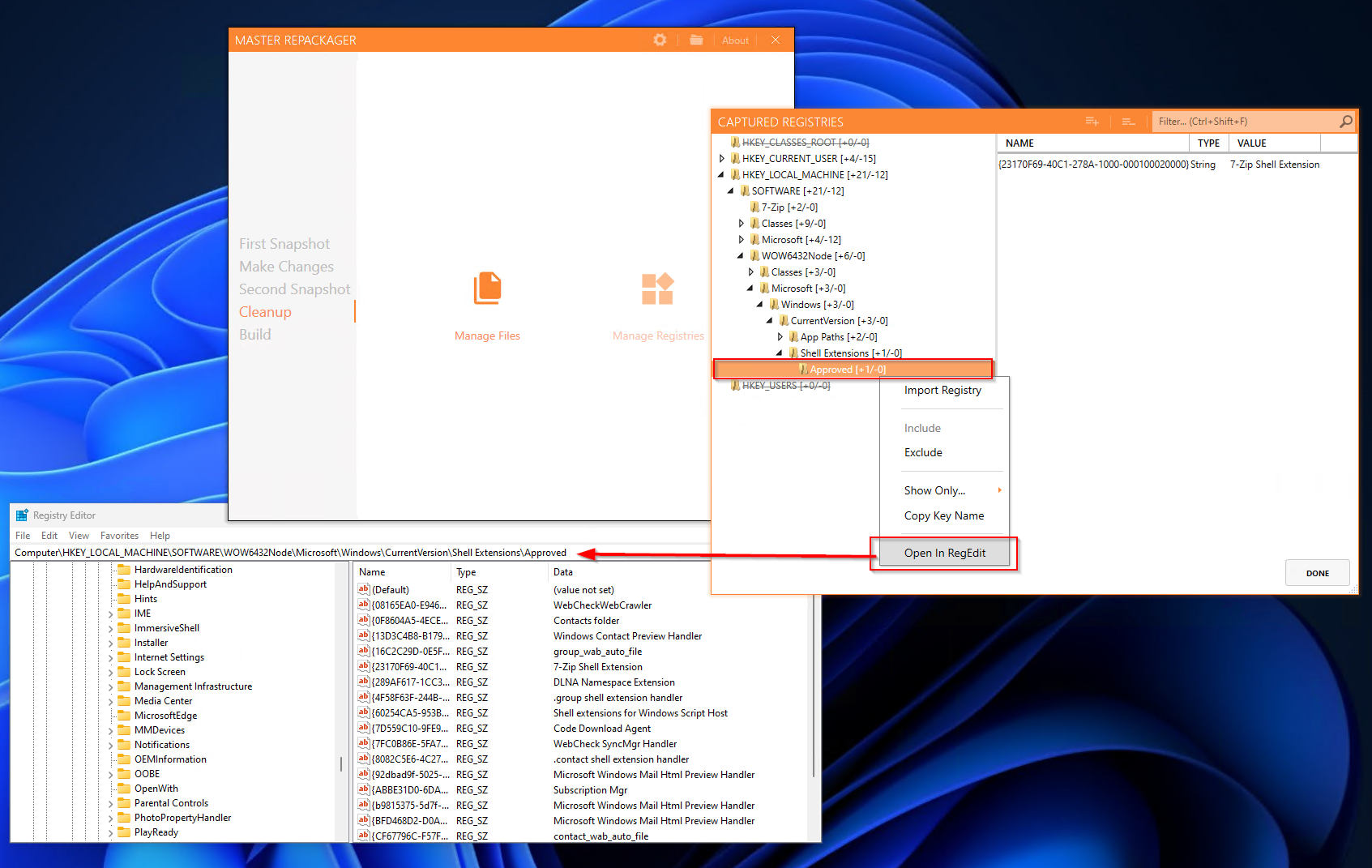Click the string icon of {CF67796C-F57F... value
Image resolution: width=1372 pixels, height=868 pixels.
click(x=364, y=836)
